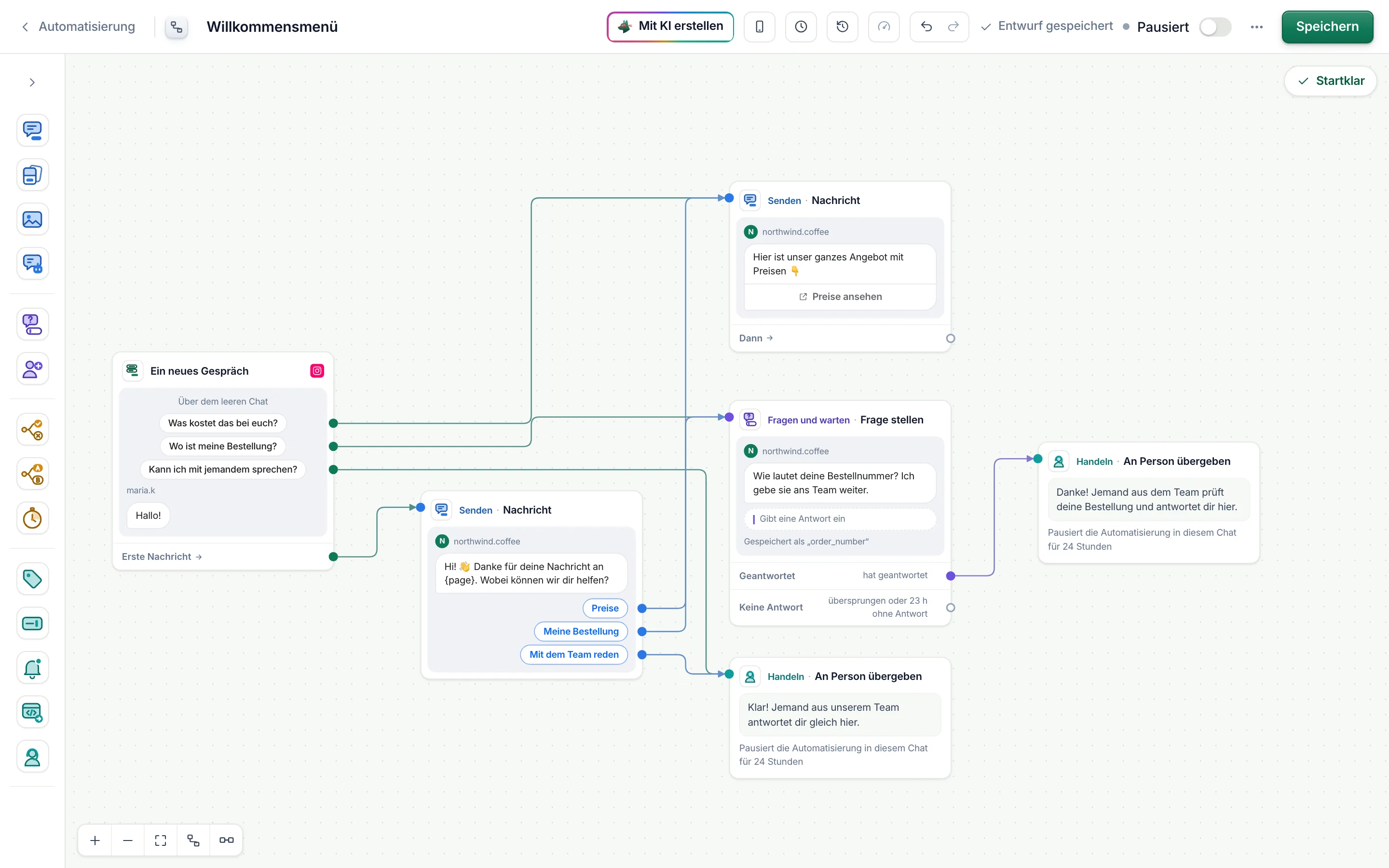
Task: Click the Gibt eine Antwort ein field
Action: (x=840, y=519)
